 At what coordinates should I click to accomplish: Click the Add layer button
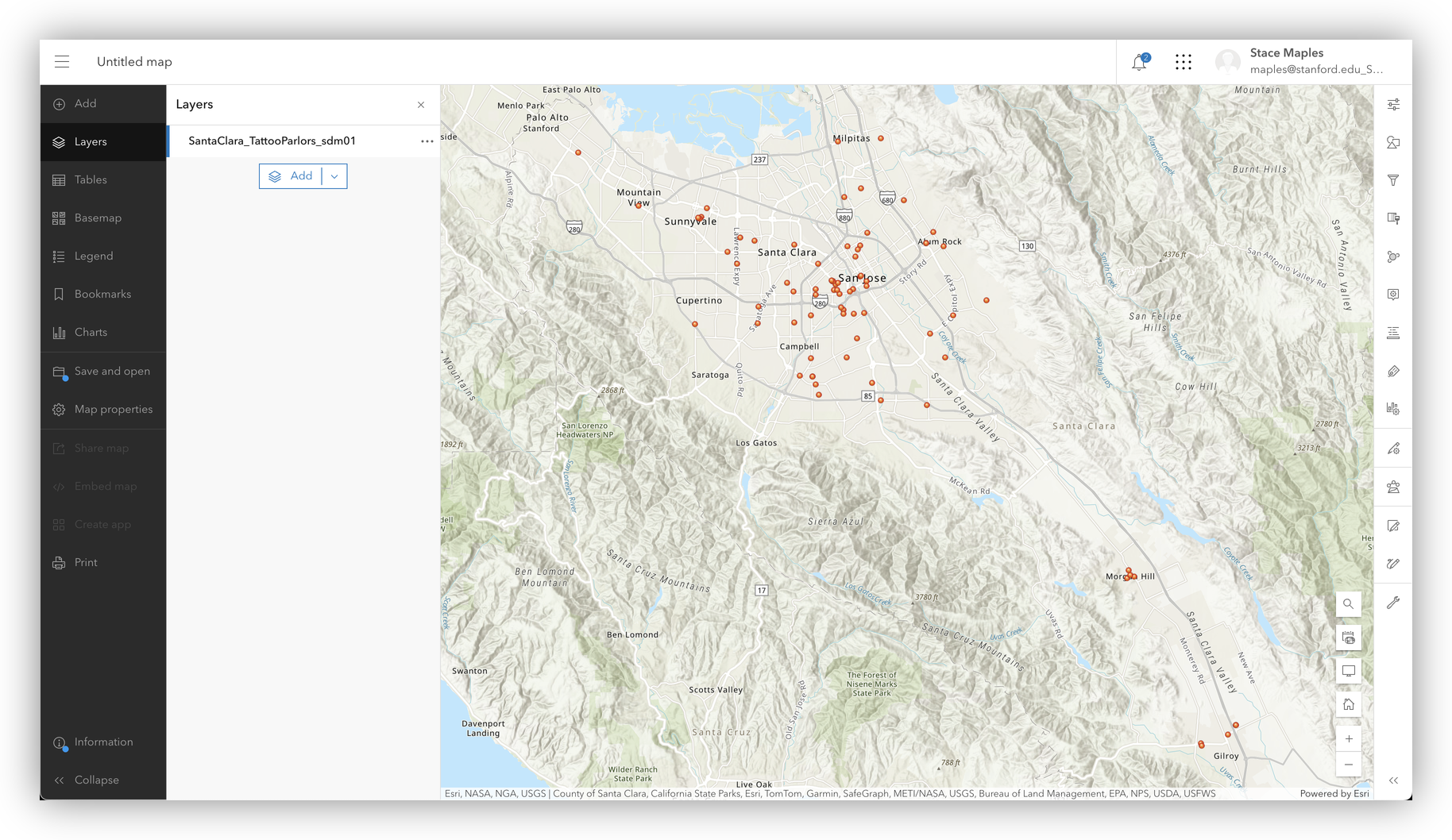(x=291, y=176)
